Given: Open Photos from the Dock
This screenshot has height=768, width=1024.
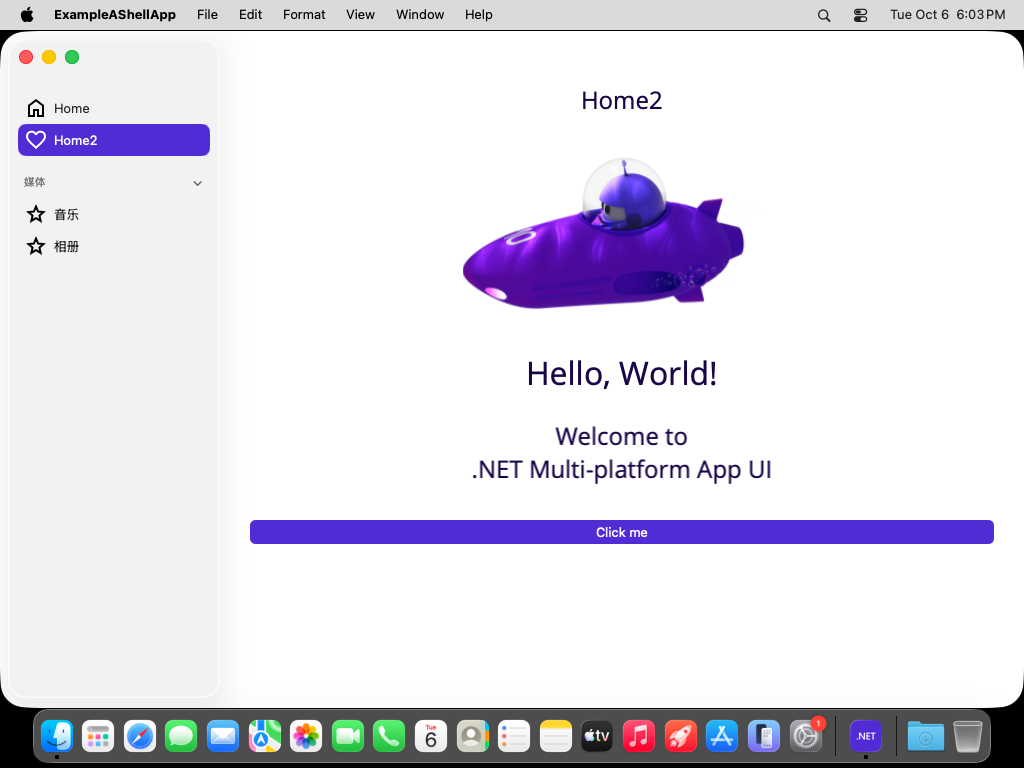Looking at the screenshot, I should (x=306, y=736).
